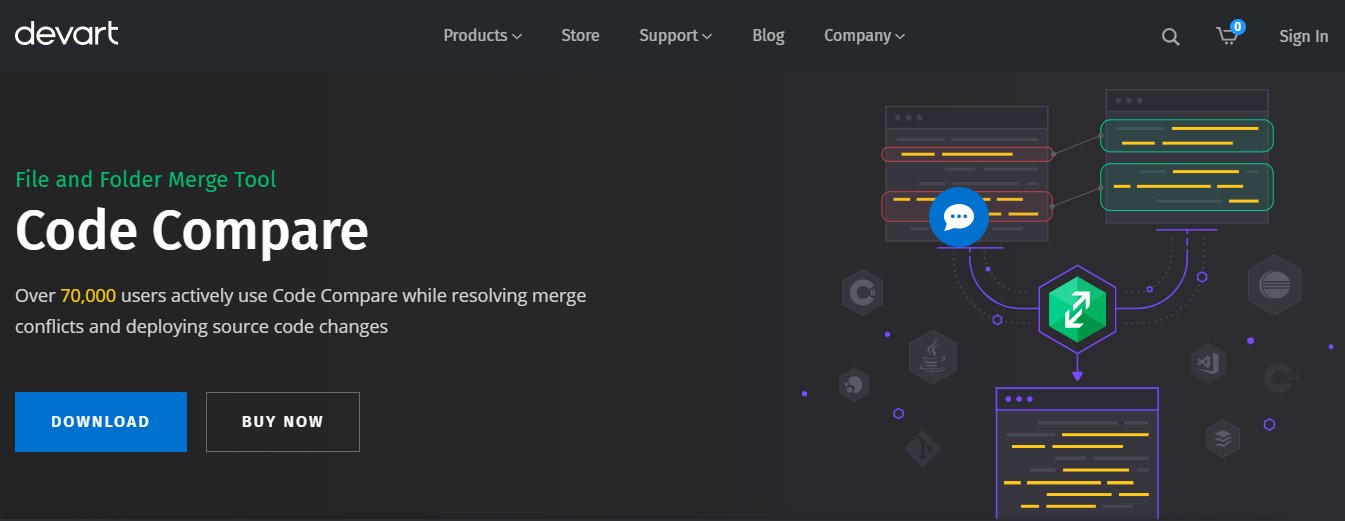Open the live chat bubble
The image size is (1345, 521).
(x=958, y=217)
